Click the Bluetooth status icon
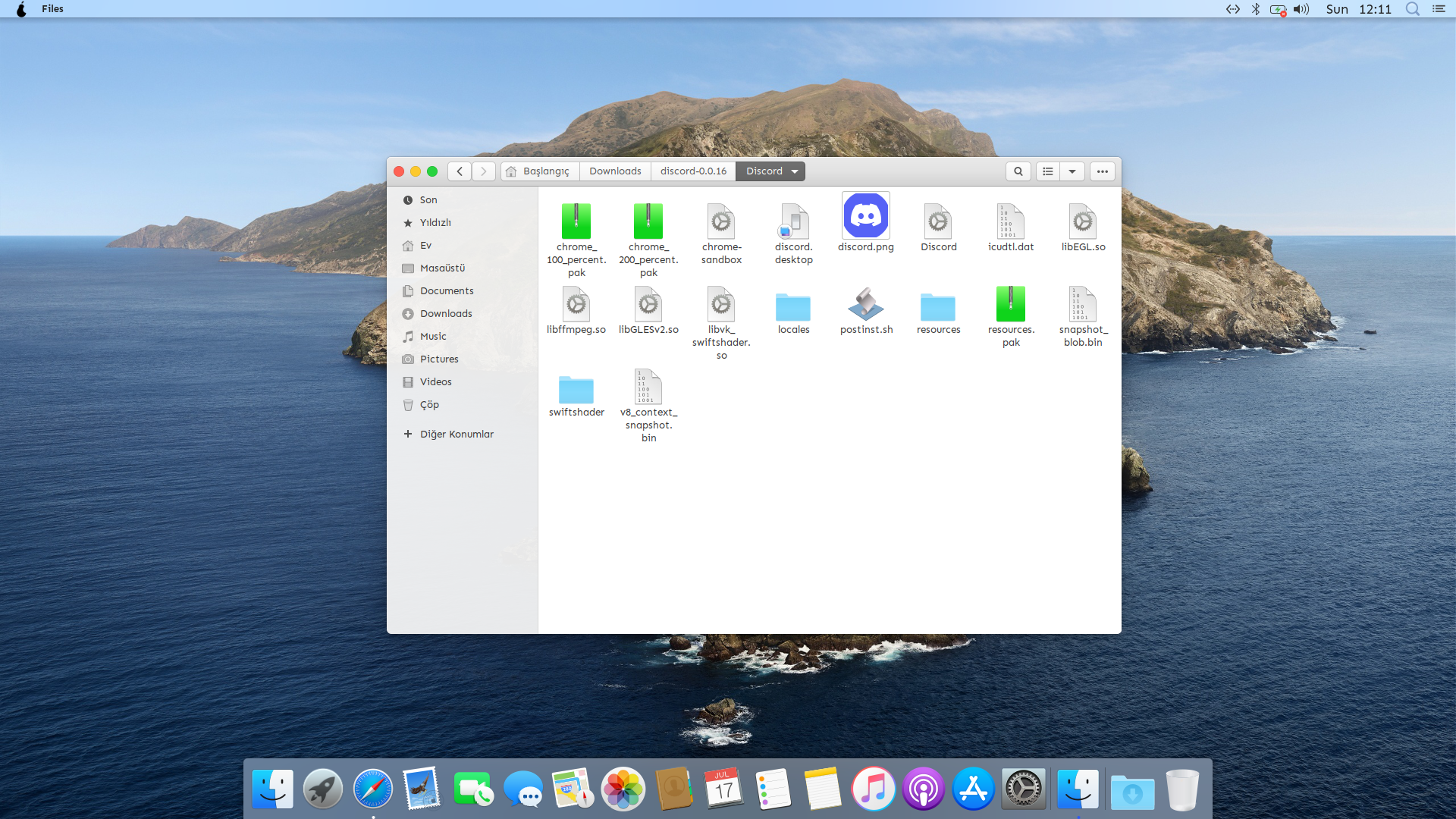Image resolution: width=1456 pixels, height=819 pixels. tap(1256, 9)
